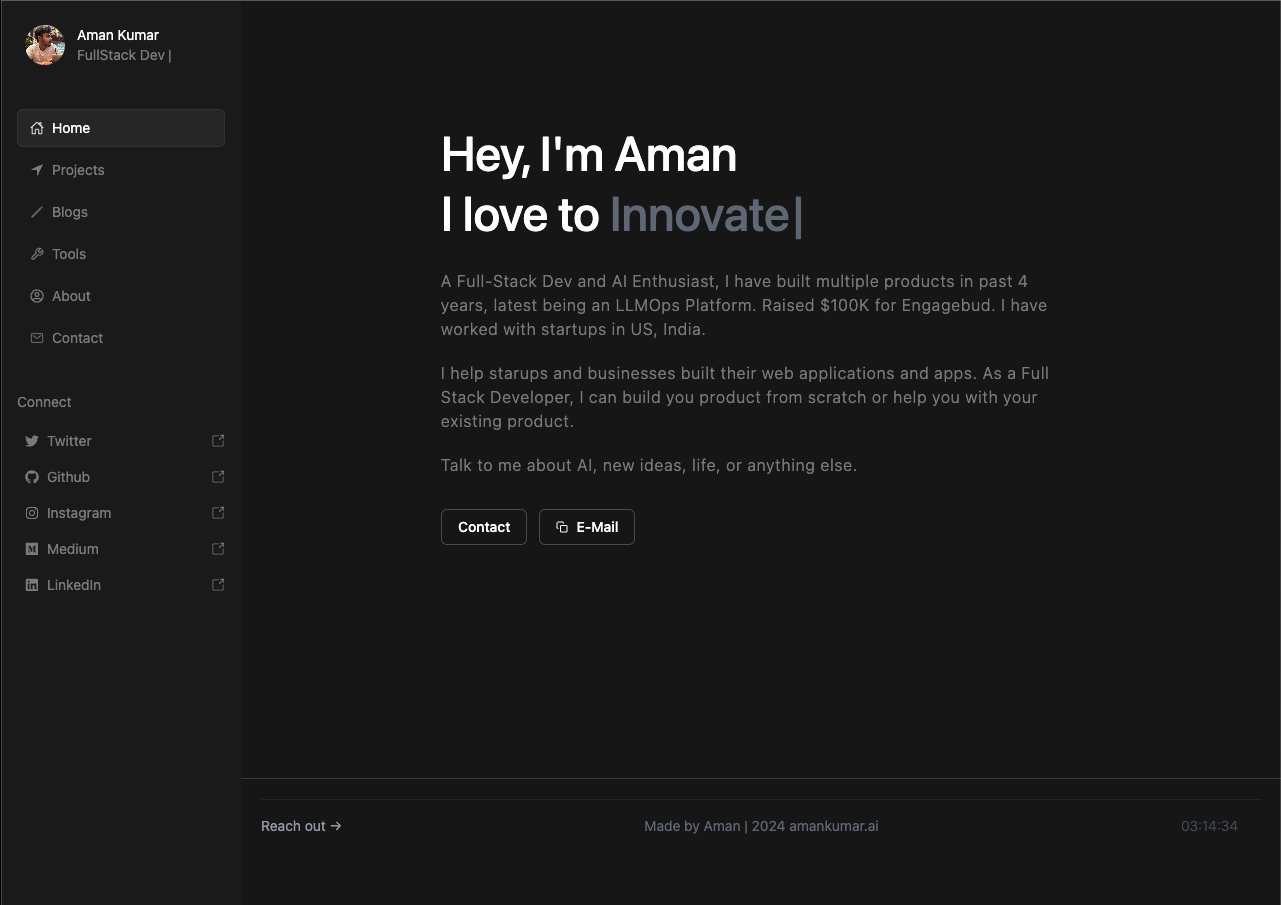Image resolution: width=1281 pixels, height=905 pixels.
Task: Select the LinkedIn logo icon
Action: pos(31,584)
